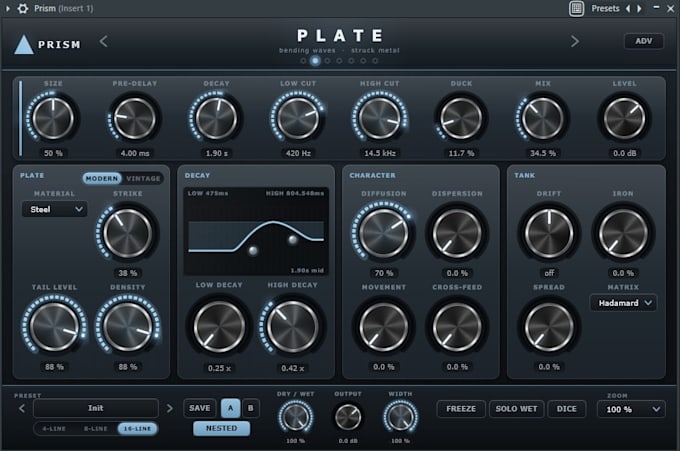This screenshot has width=680, height=451.
Task: Switch plate mode to Vintage
Action: point(143,178)
